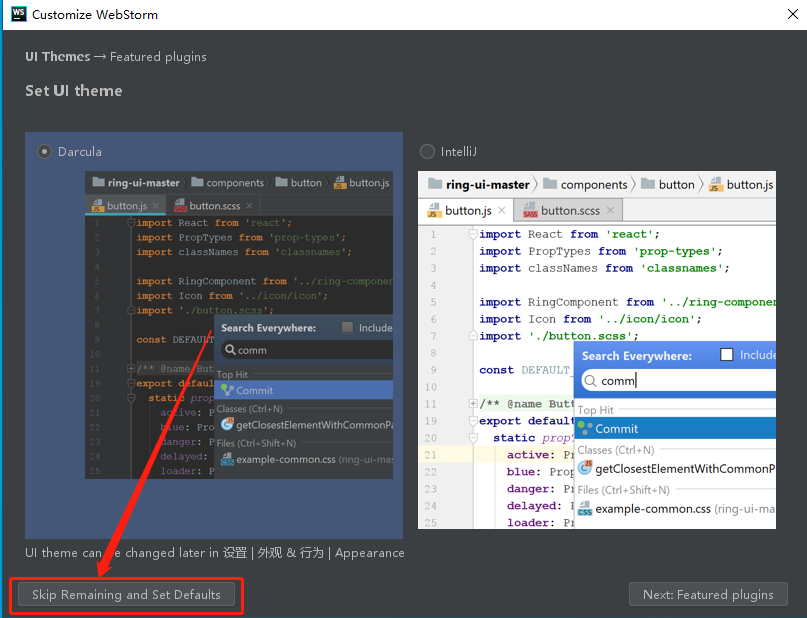Screen dimensions: 807x618
Task: Click class icon beside getClosestElement in IntelliJ preview
Action: coord(585,468)
